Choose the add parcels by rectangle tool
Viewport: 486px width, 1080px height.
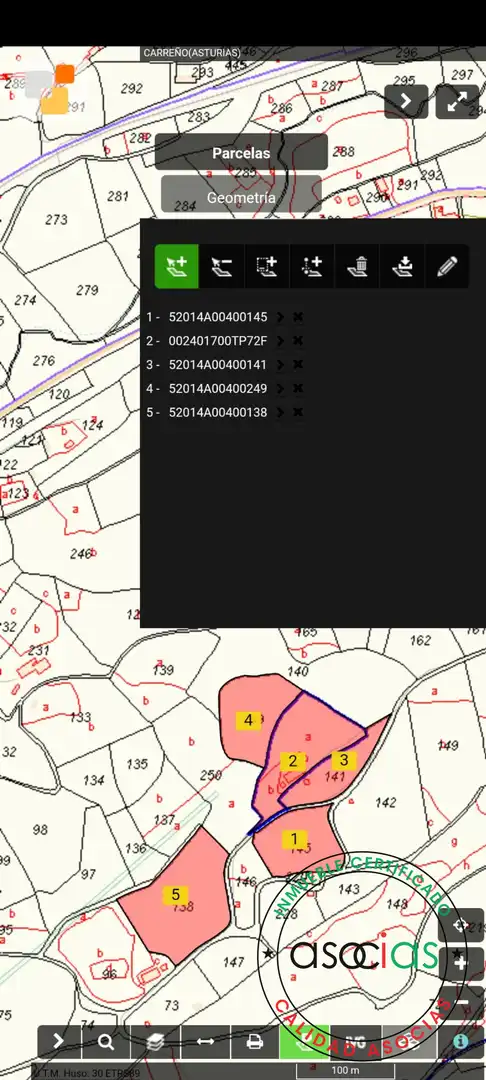[266, 266]
